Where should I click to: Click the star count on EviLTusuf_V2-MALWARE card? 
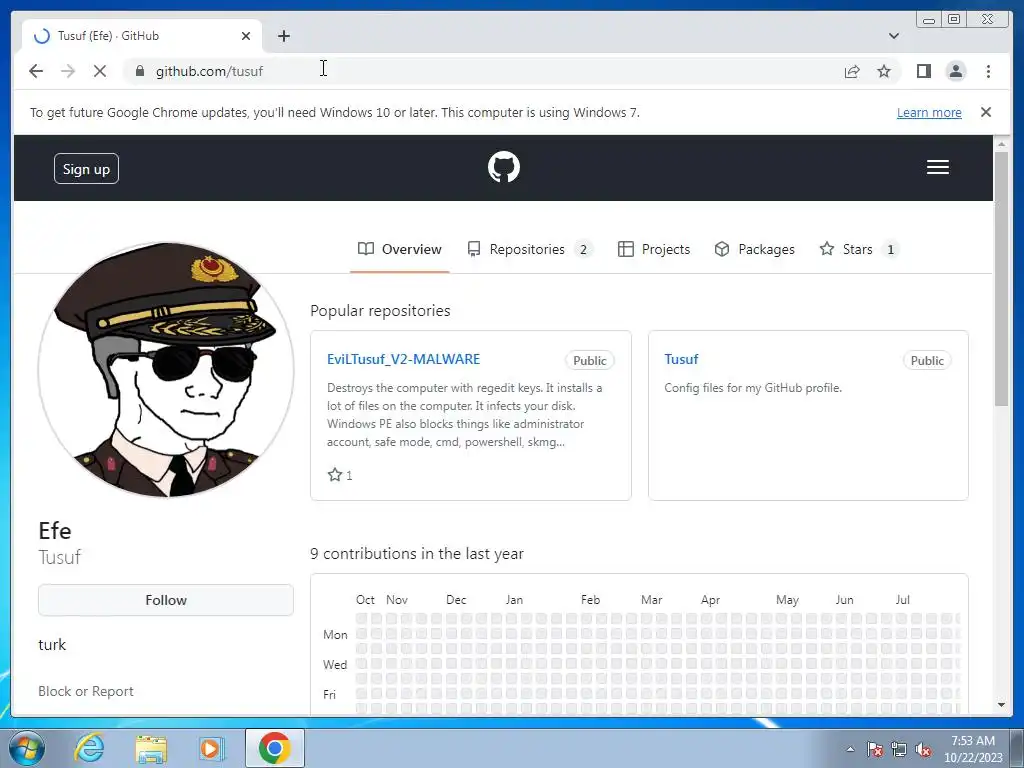pos(340,475)
